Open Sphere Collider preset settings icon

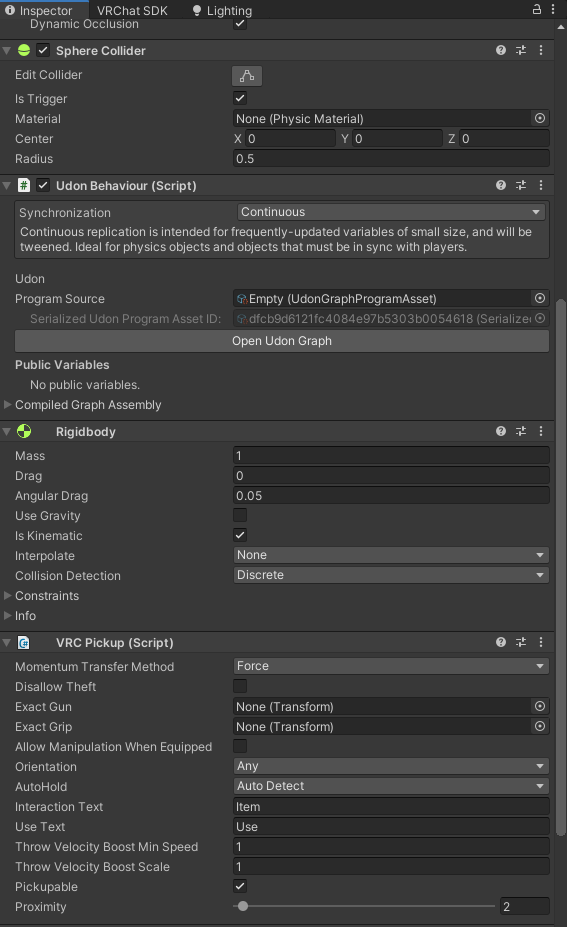pos(521,50)
